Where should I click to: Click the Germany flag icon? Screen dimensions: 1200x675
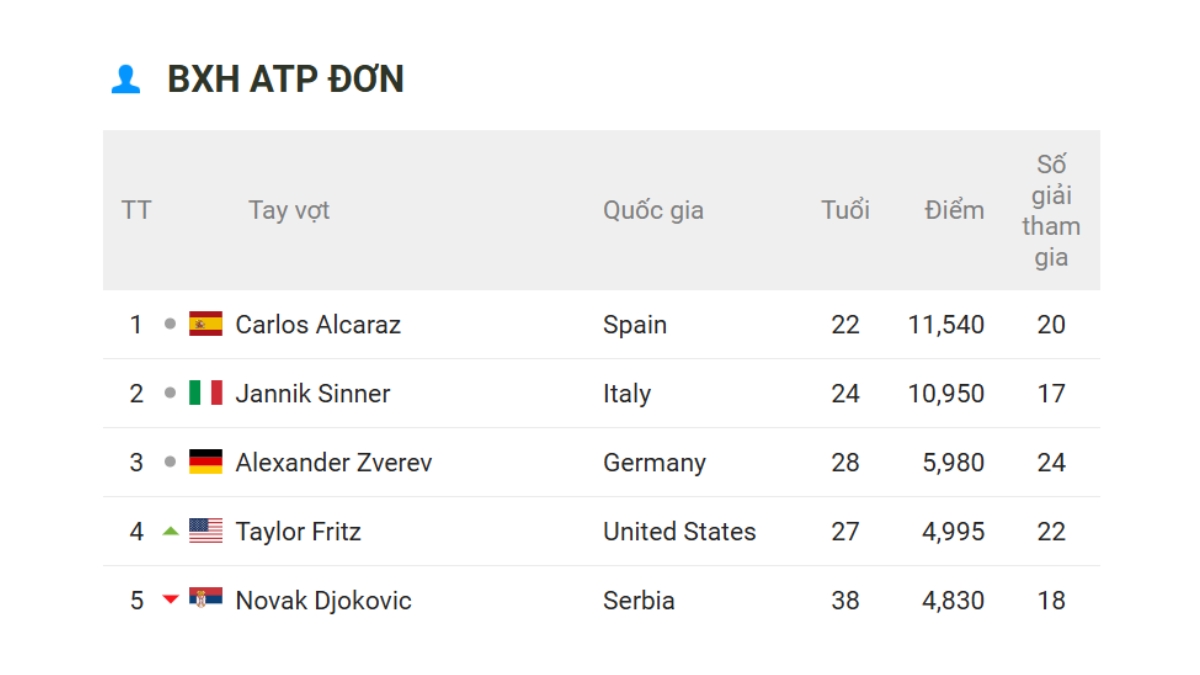206,462
